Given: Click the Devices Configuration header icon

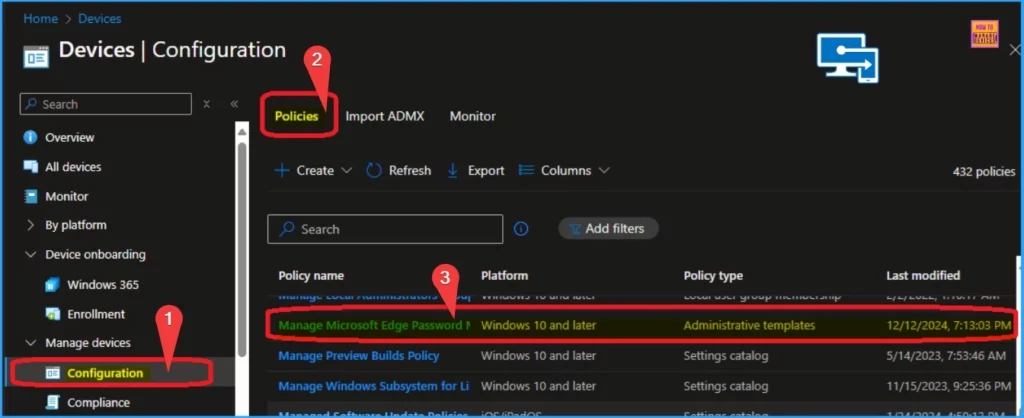Looking at the screenshot, I should tap(36, 57).
